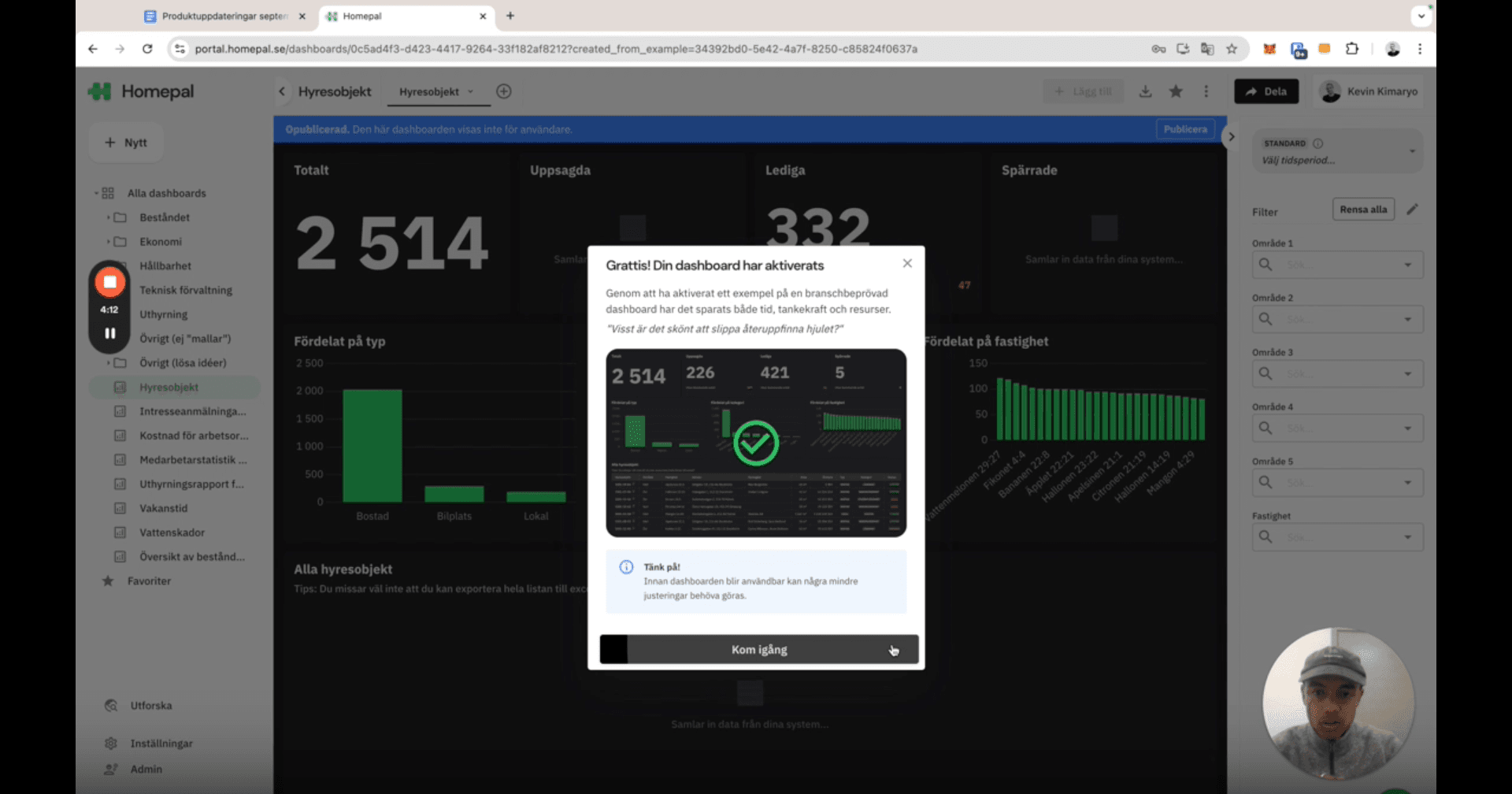Click the browser back arrow
1512x794 pixels.
93,49
